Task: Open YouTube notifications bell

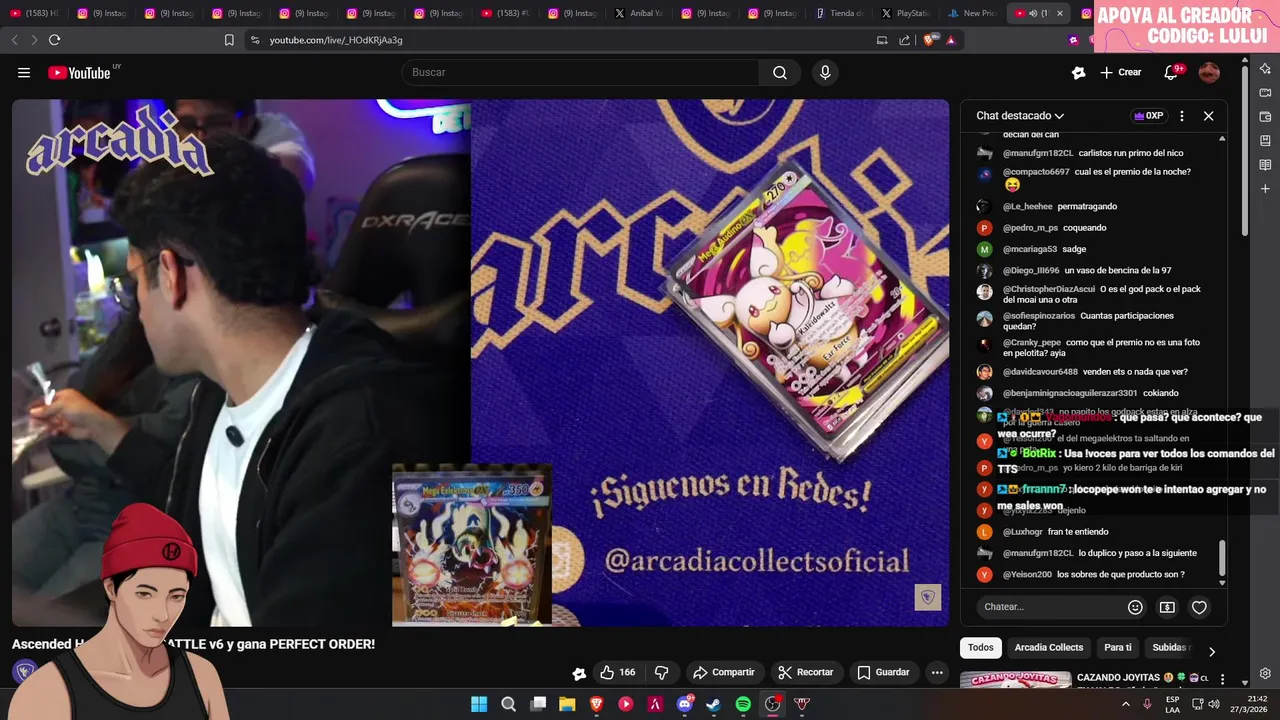Action: point(1170,72)
